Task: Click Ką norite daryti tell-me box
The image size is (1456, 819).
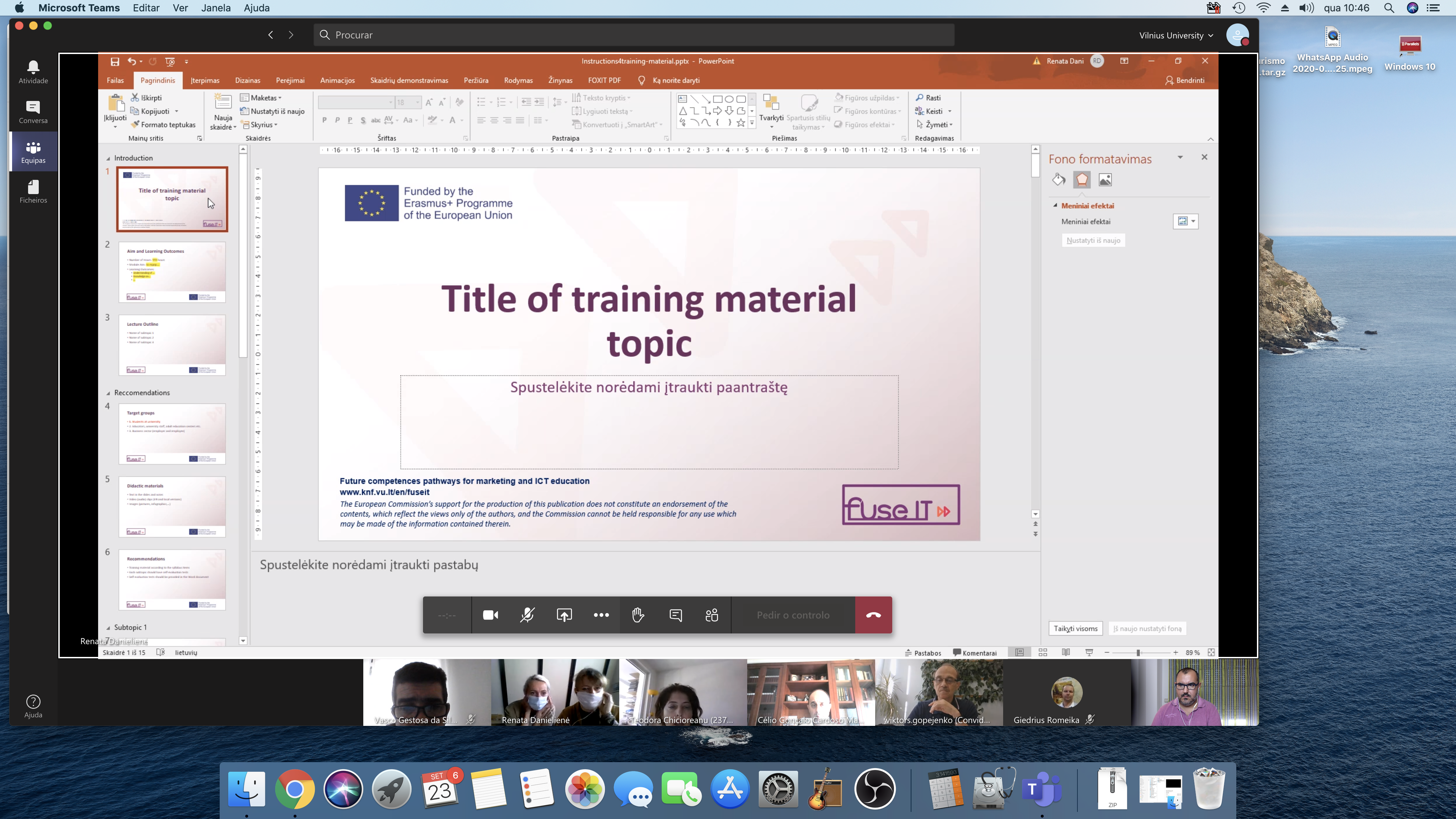Action: pyautogui.click(x=669, y=80)
